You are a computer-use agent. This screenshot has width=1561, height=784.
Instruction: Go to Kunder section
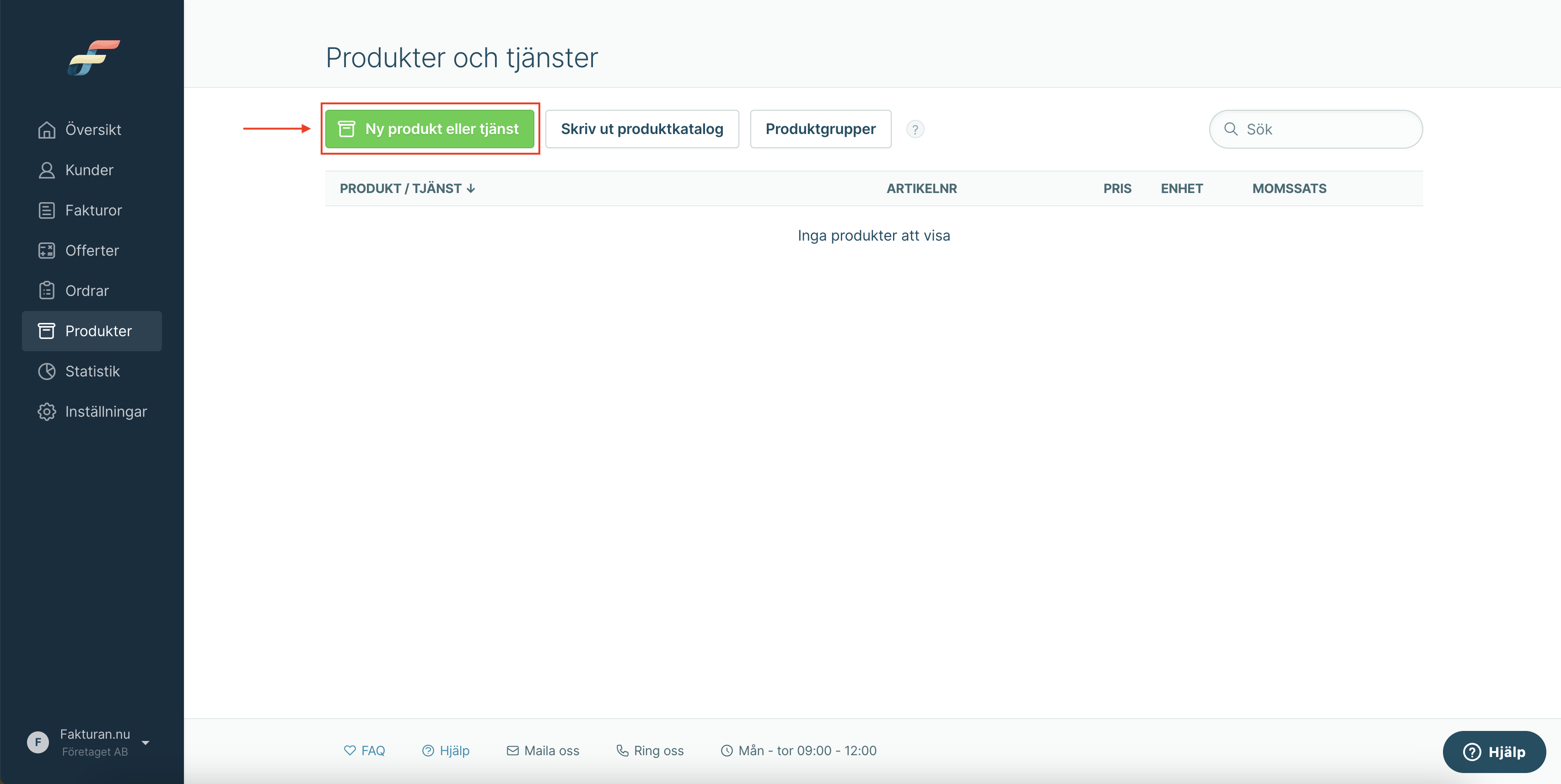click(x=92, y=170)
